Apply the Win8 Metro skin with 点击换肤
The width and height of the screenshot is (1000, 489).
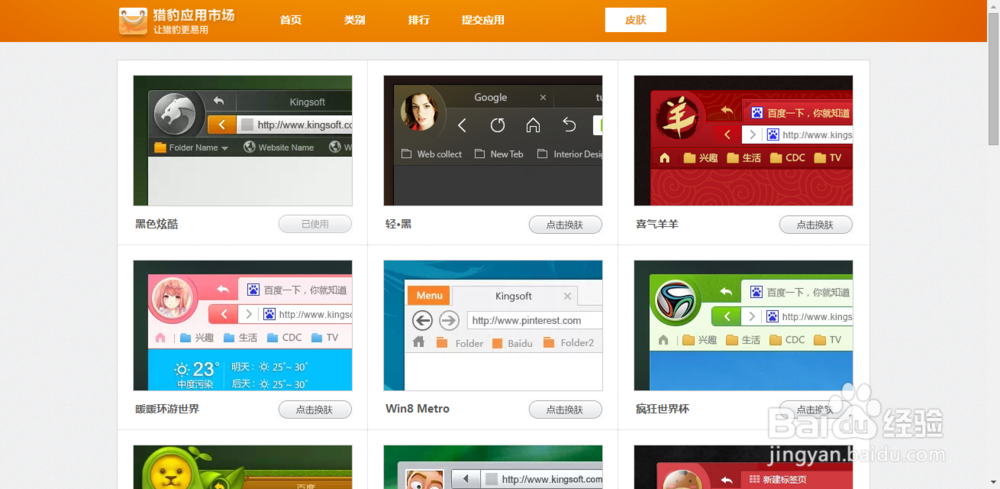(565, 409)
